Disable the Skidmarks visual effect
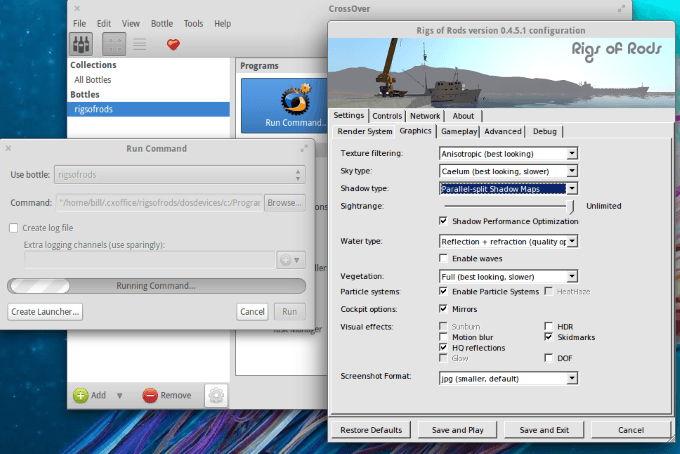 [548, 337]
